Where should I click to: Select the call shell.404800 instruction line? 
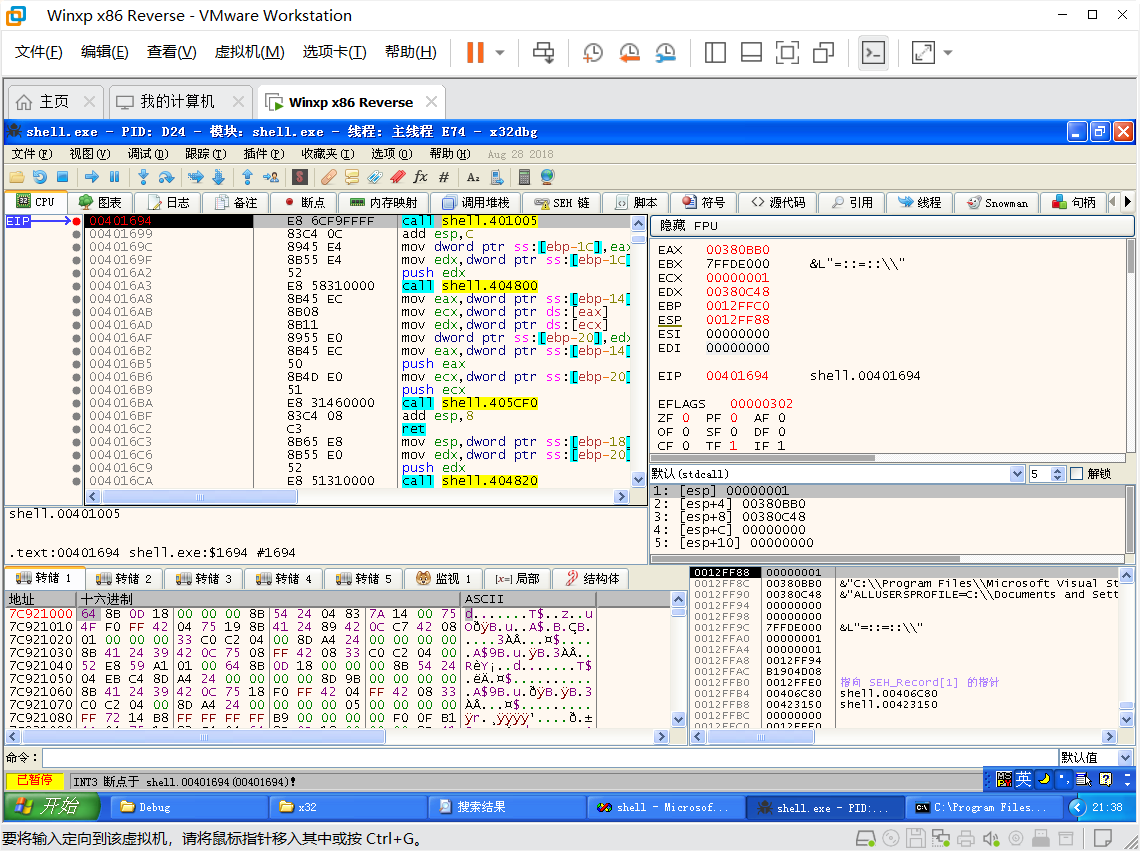(x=469, y=286)
